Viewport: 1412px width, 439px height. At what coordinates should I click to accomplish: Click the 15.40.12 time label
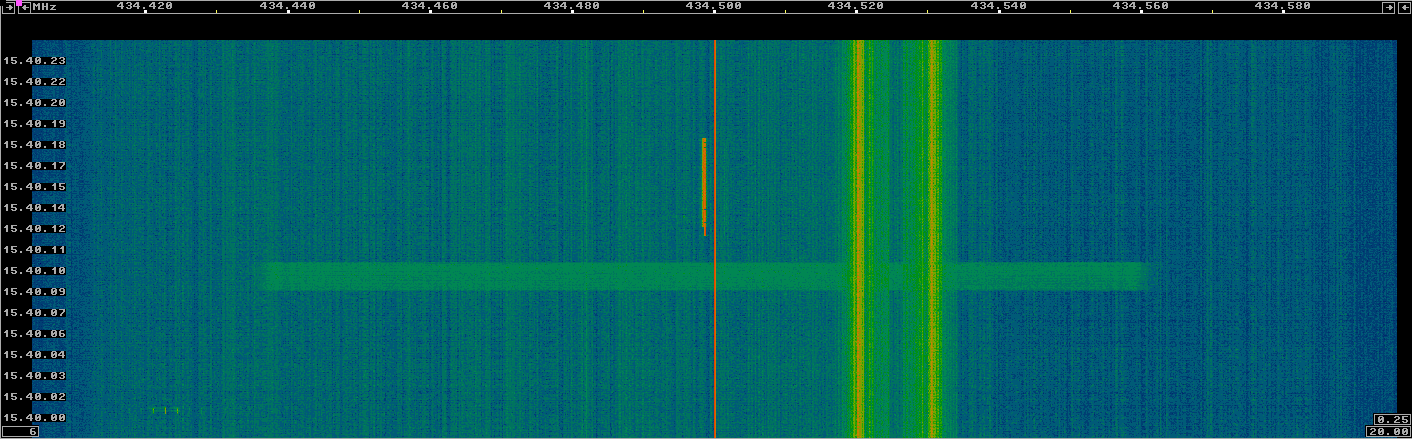(34, 228)
